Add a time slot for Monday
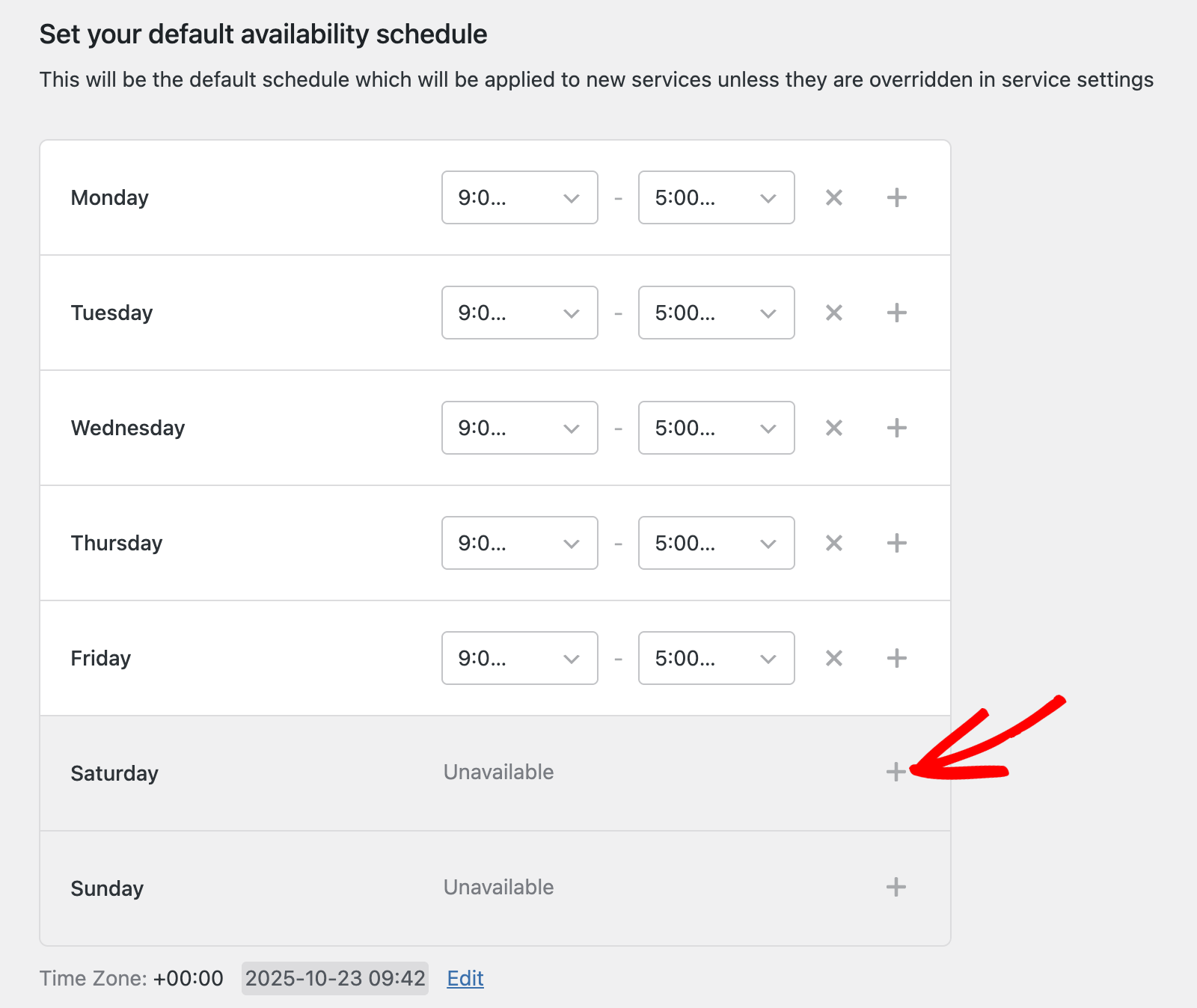Screen dimensions: 1197x1008 (x=896, y=197)
